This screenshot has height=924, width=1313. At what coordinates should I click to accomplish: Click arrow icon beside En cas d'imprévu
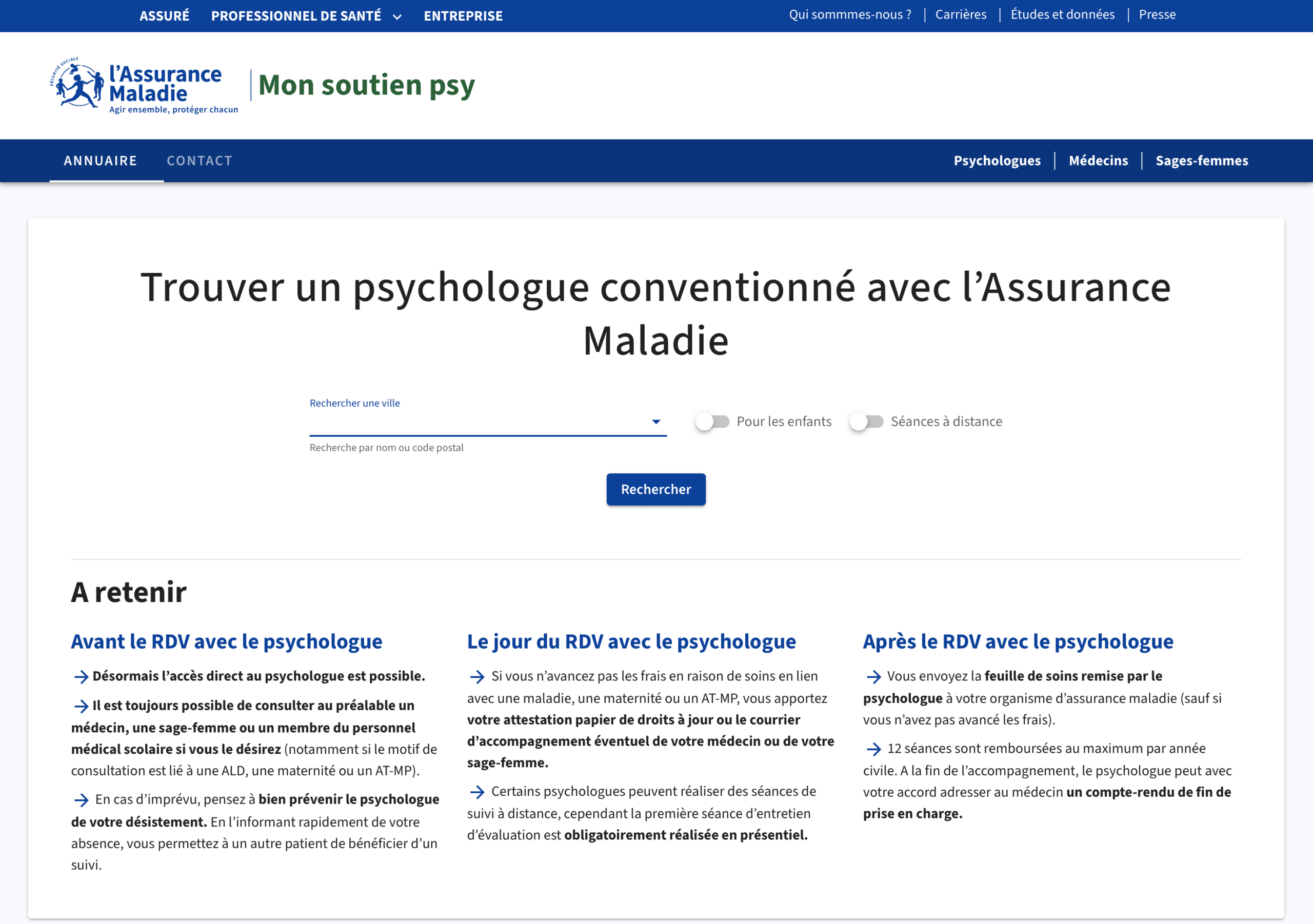tap(81, 800)
